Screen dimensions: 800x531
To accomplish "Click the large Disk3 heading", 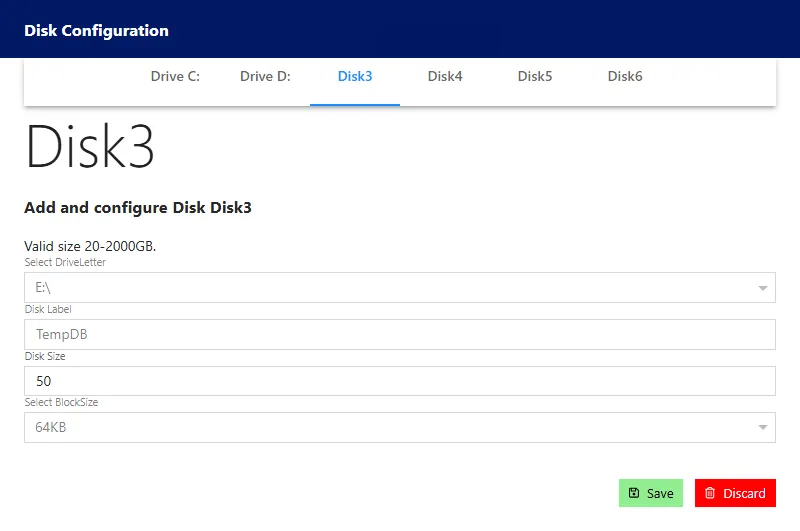I will tap(90, 147).
